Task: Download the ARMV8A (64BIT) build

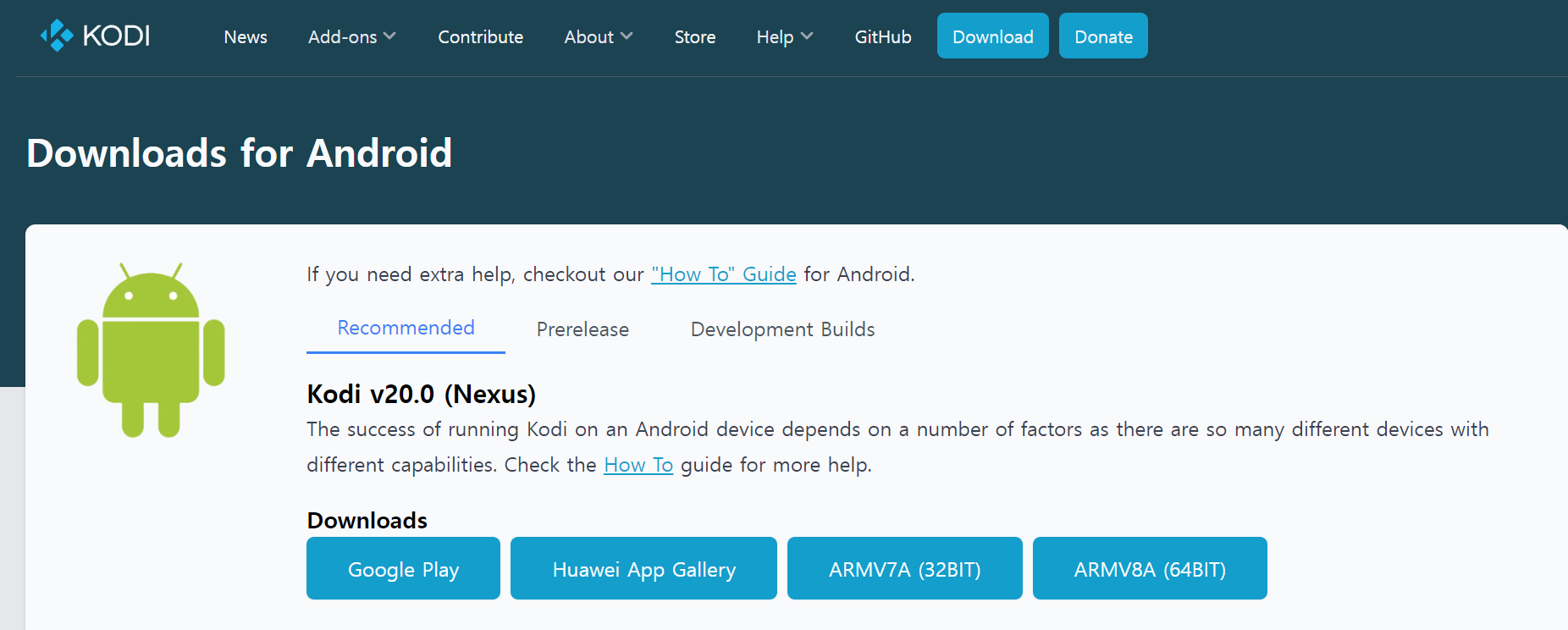Action: tap(1150, 568)
